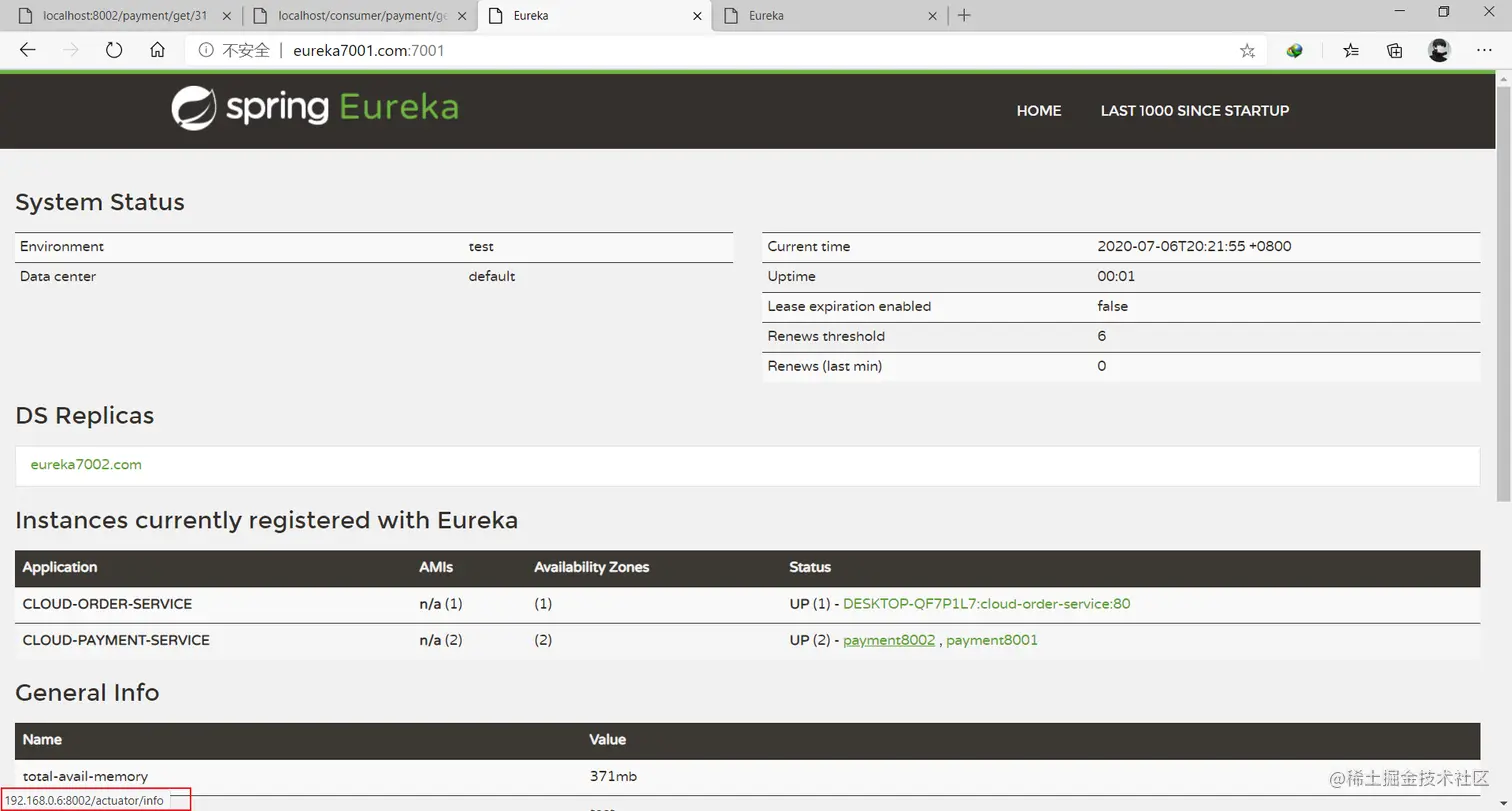Click the Renews threshold value 6
The image size is (1512, 811).
pos(1101,336)
